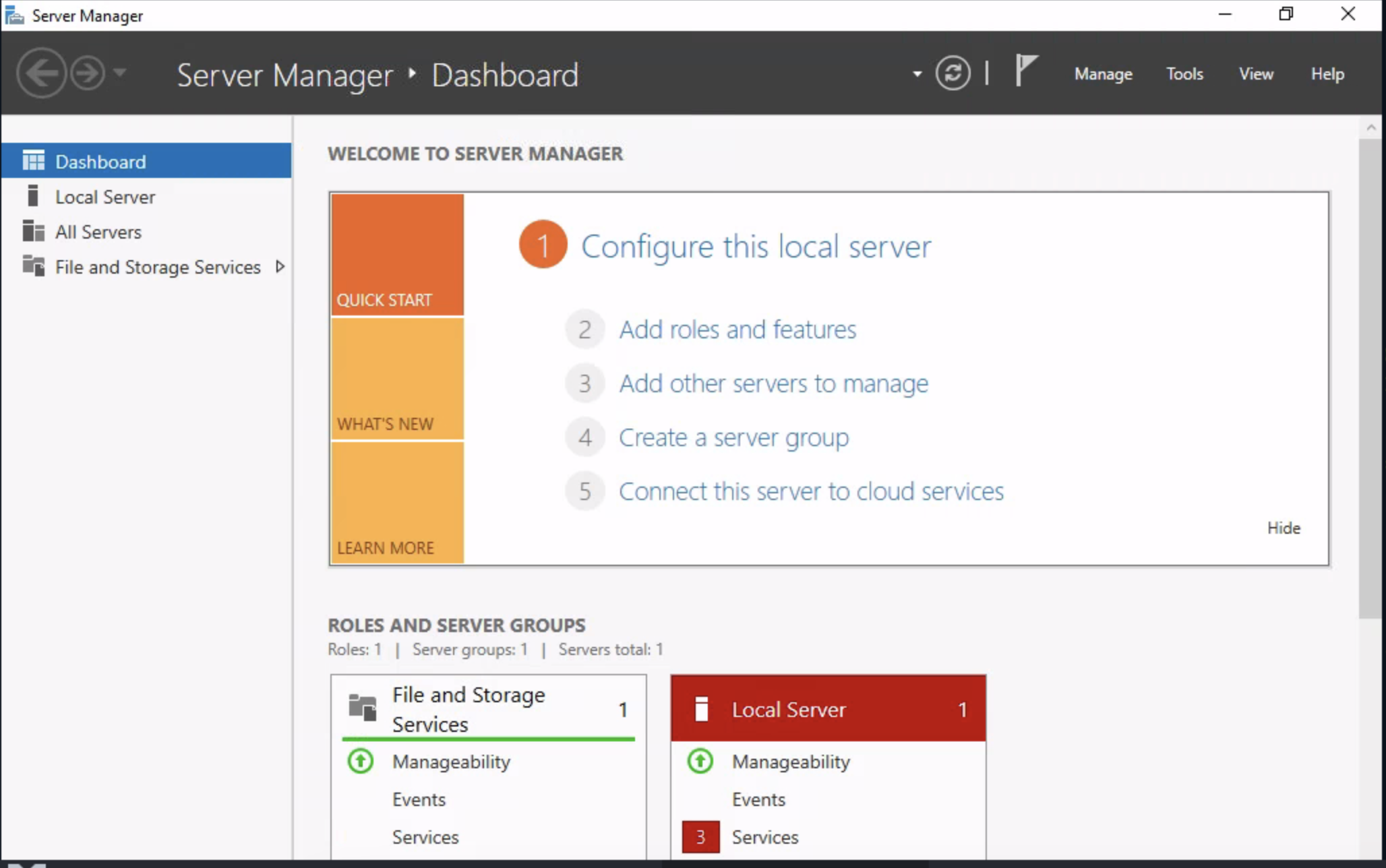Open File and Storage Services tile header
Screen dimensions: 1386x868
pos(489,709)
